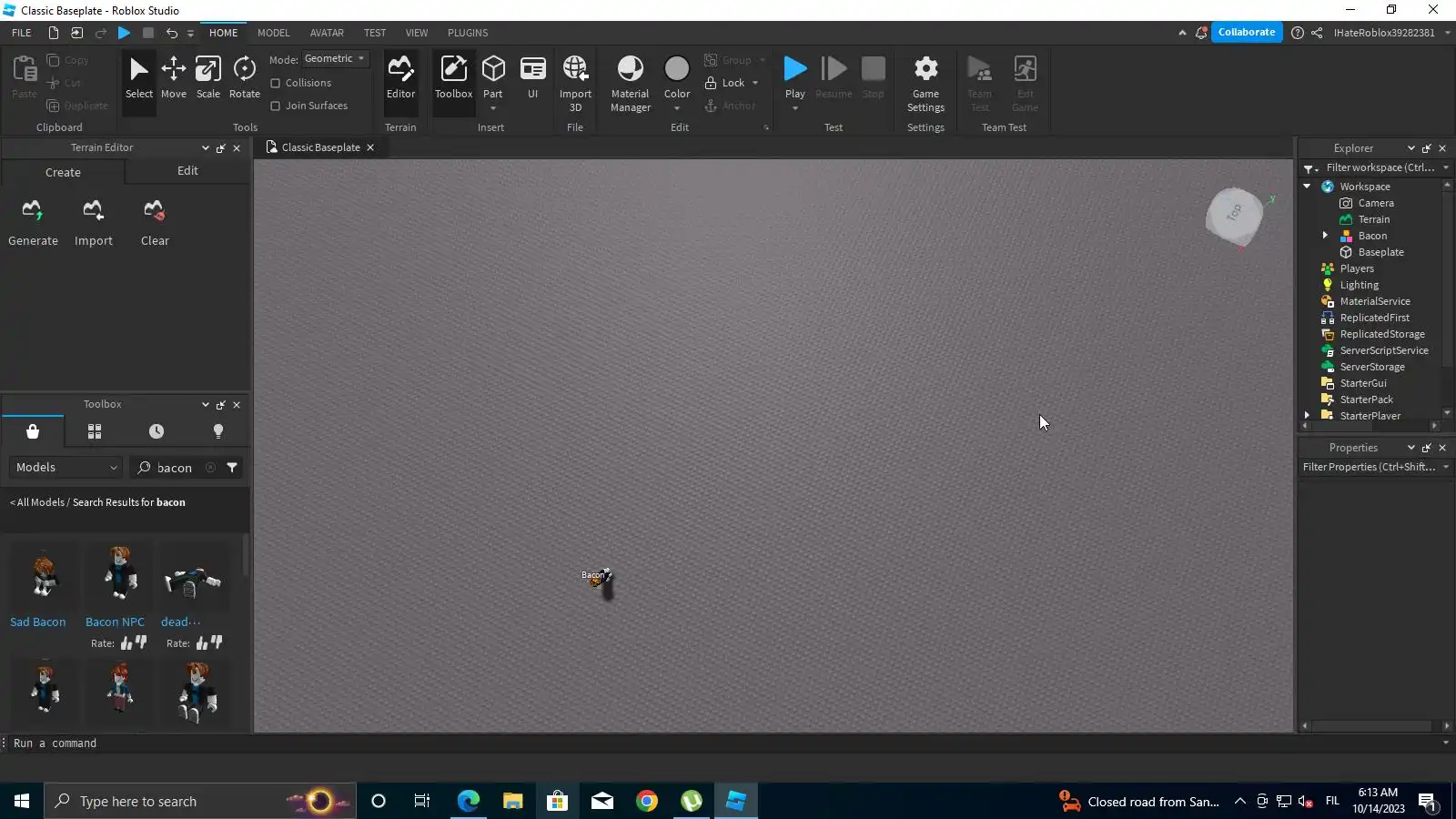The height and width of the screenshot is (819, 1456).
Task: Expand the Bacon model in Explorer
Action: click(1325, 236)
